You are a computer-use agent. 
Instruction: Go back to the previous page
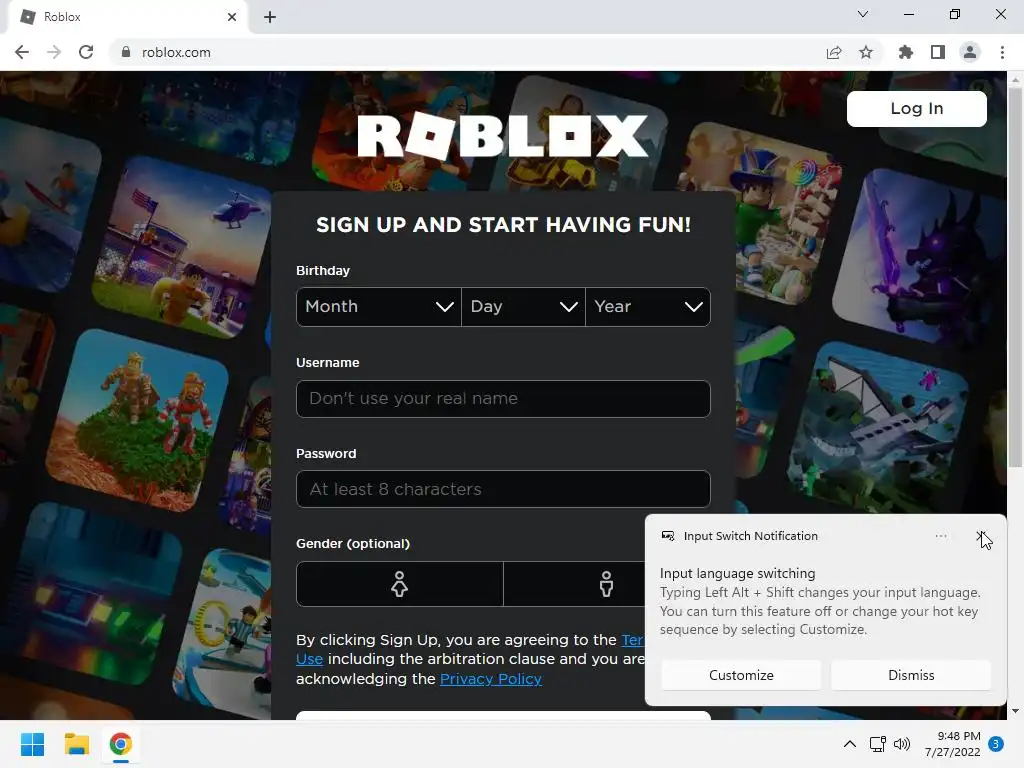point(22,52)
